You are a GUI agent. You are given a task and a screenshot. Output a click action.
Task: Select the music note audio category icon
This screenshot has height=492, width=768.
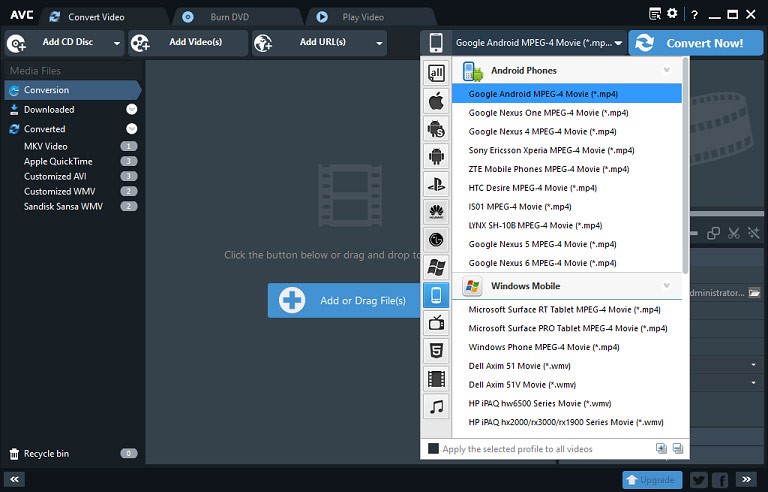pos(436,407)
